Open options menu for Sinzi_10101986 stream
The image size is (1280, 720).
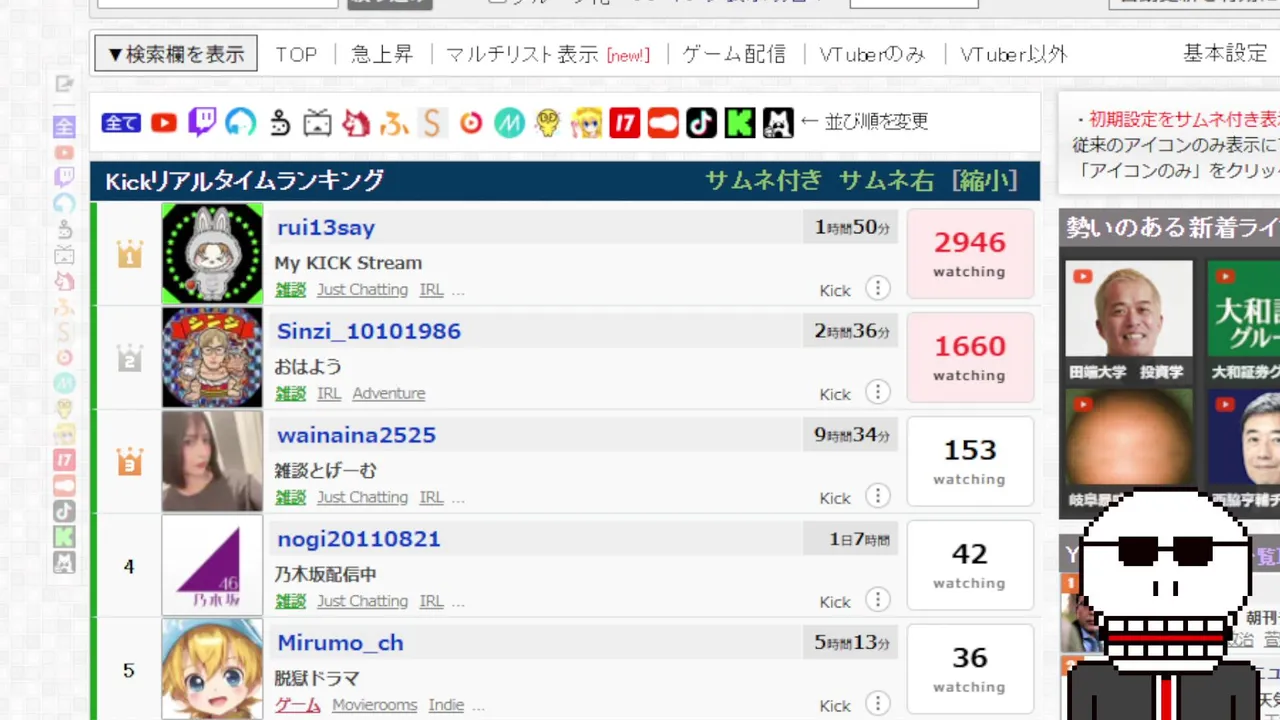coord(877,393)
